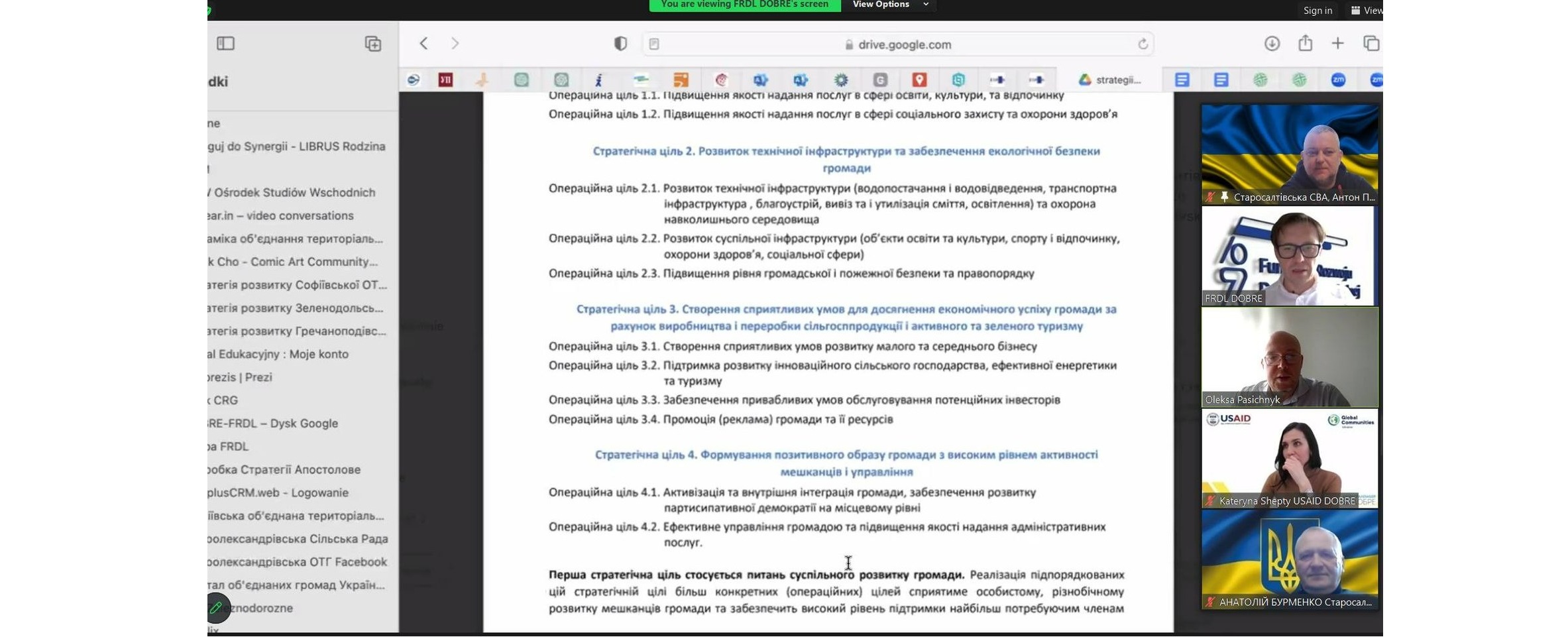Select the Kateryna Shepty video thumbnail
This screenshot has width=1568, height=637.
(x=1289, y=459)
